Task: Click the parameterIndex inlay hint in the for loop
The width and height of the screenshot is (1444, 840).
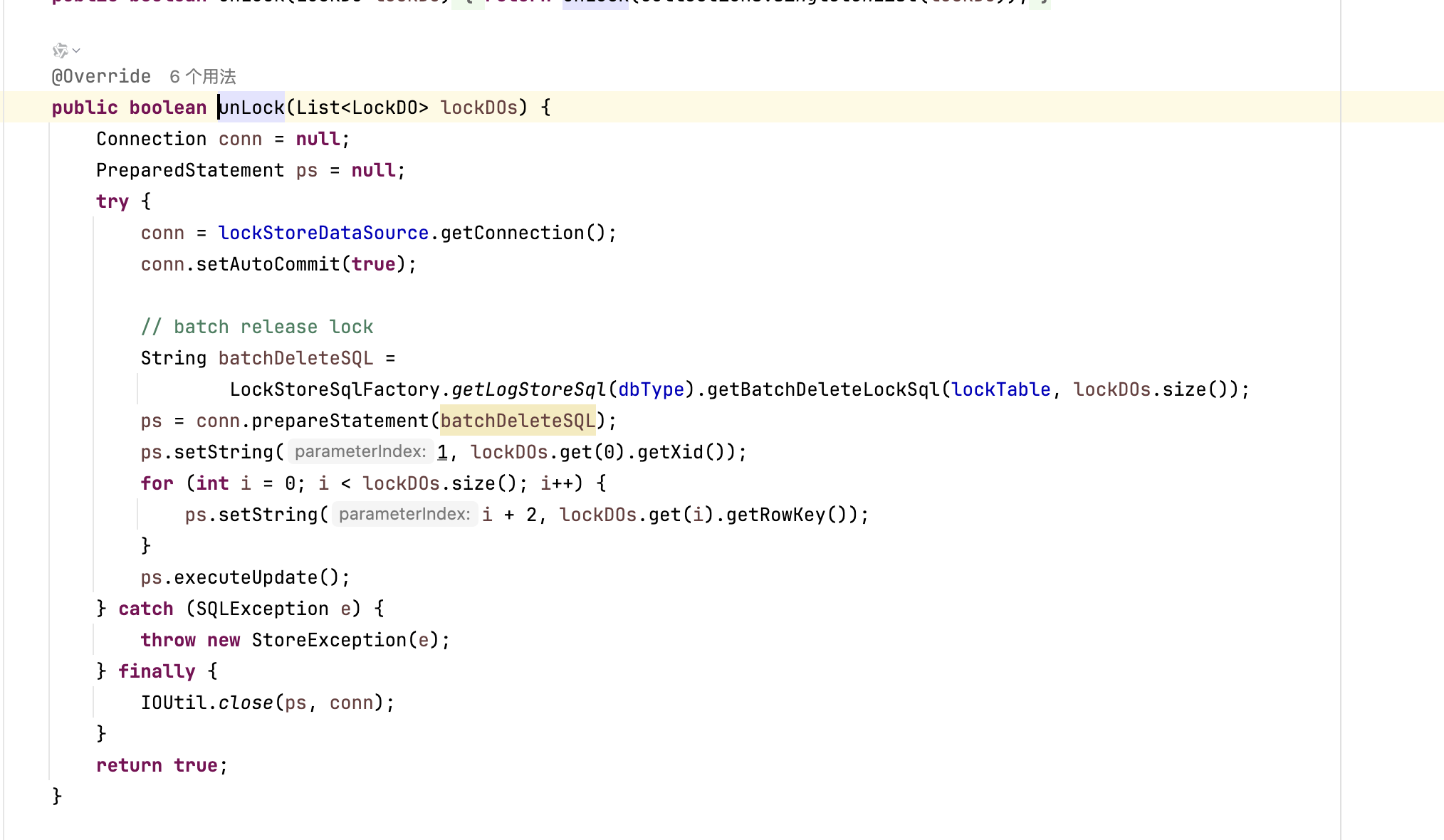Action: click(404, 514)
